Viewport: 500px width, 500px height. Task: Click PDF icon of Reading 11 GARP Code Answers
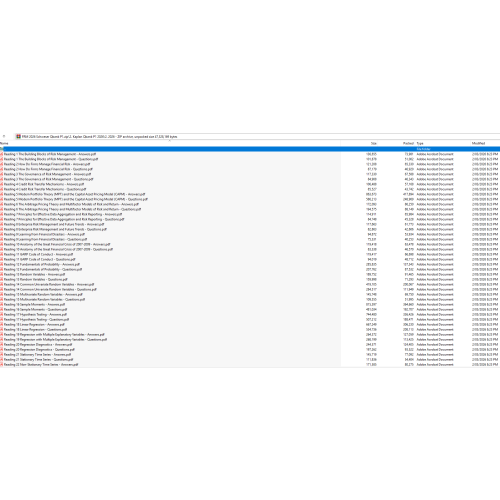tap(2, 254)
